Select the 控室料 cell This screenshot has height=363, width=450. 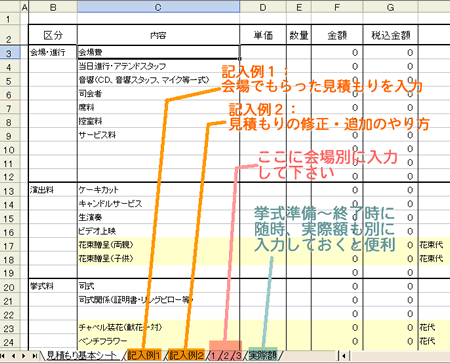pos(158,121)
